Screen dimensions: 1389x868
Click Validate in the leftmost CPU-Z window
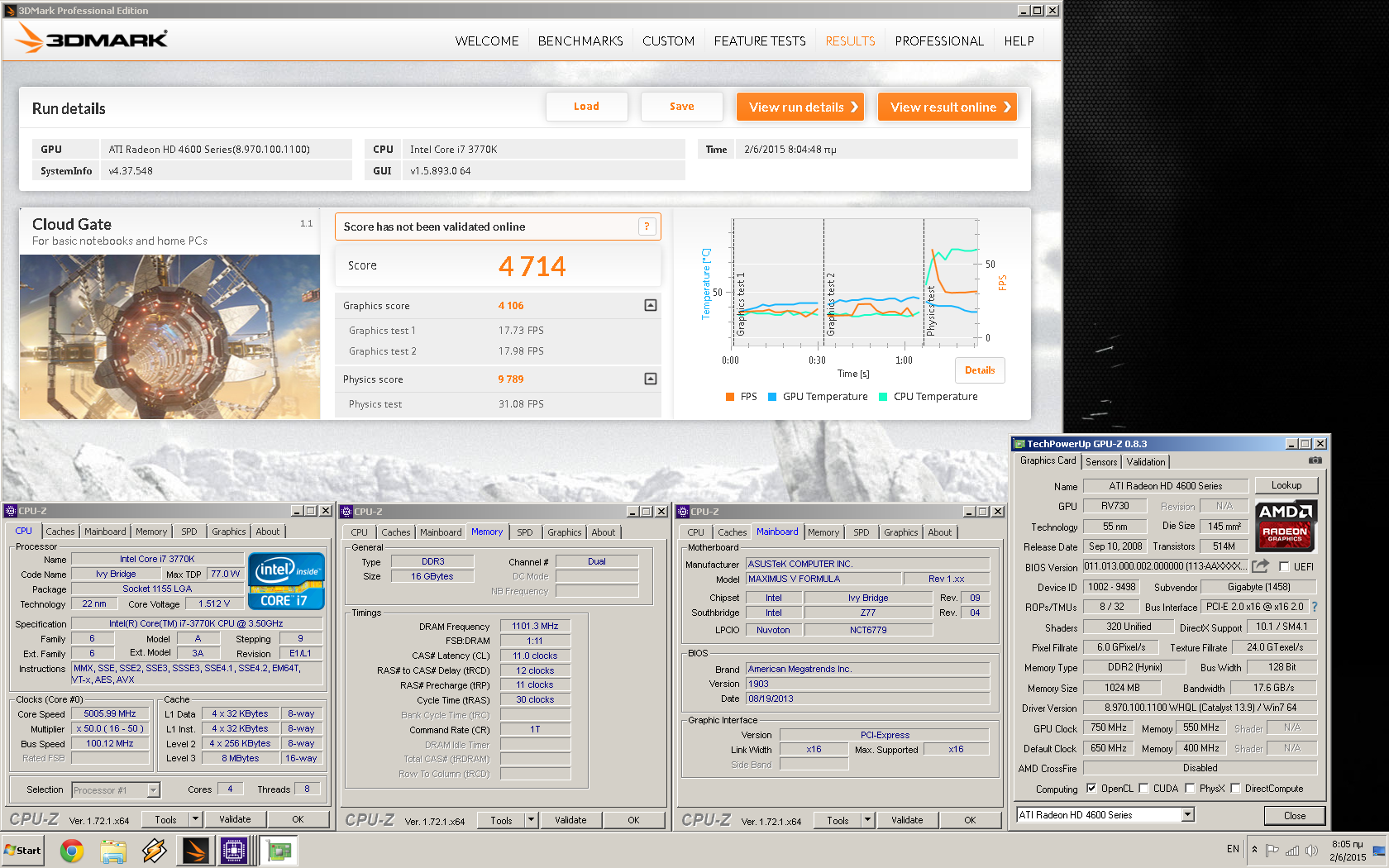click(235, 819)
